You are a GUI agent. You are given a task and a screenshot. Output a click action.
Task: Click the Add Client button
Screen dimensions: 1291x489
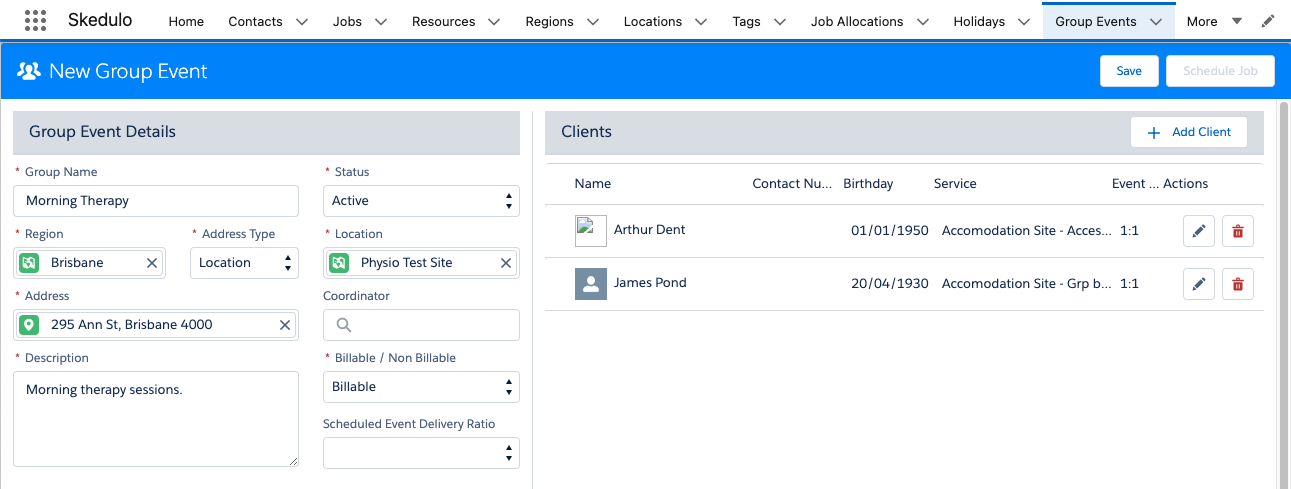pyautogui.click(x=1189, y=132)
